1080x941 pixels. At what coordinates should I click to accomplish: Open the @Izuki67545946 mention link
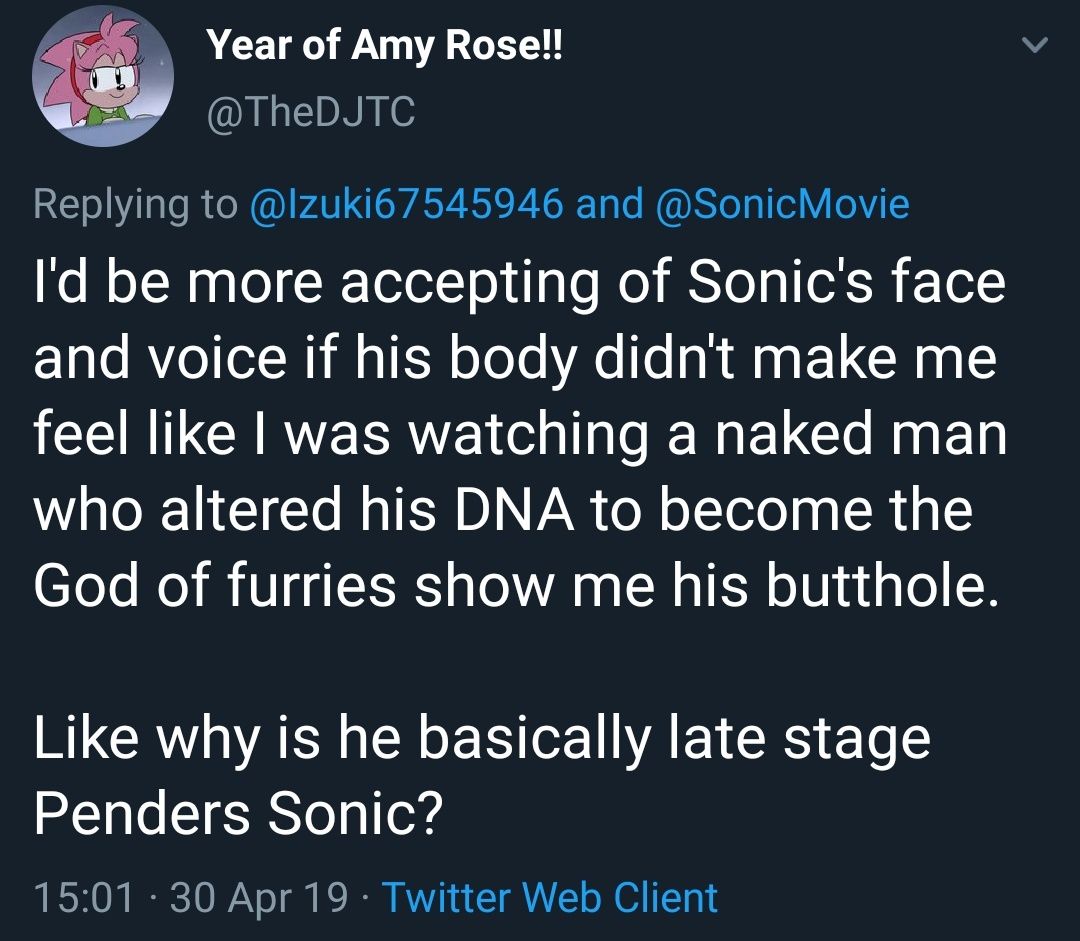click(x=403, y=204)
